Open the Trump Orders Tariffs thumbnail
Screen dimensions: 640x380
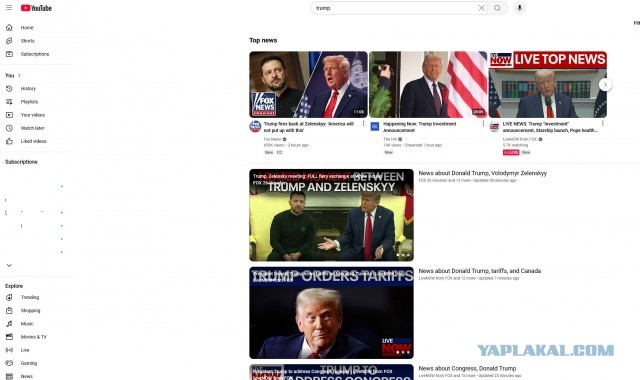[331, 313]
